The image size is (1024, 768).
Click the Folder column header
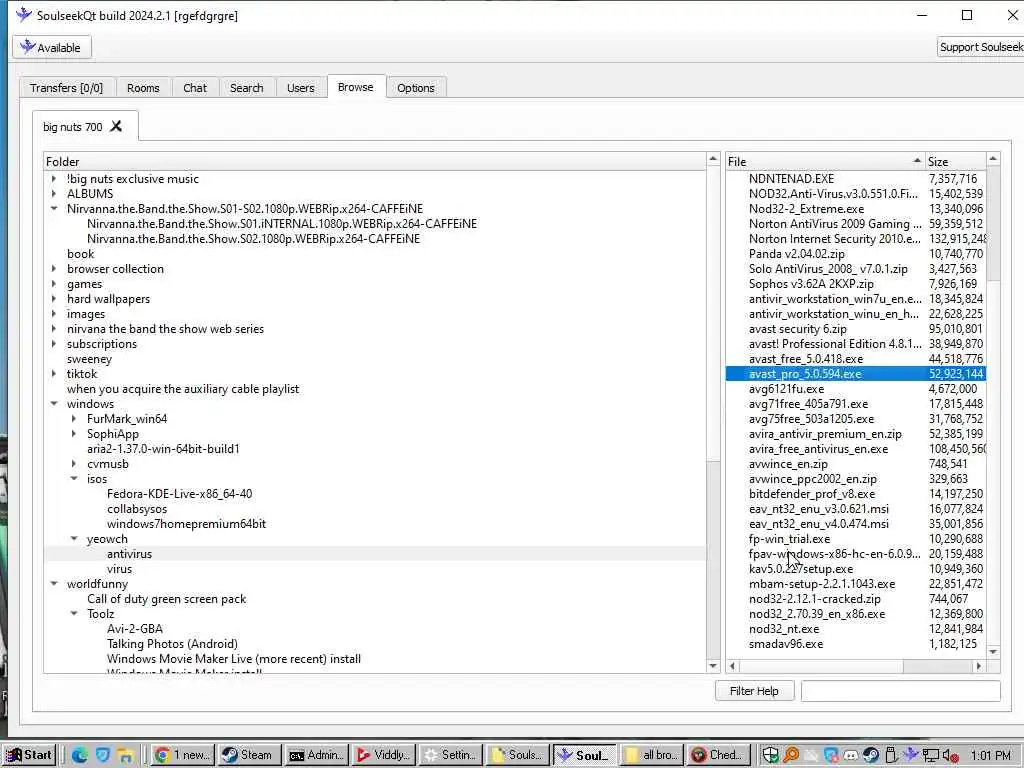[375, 161]
